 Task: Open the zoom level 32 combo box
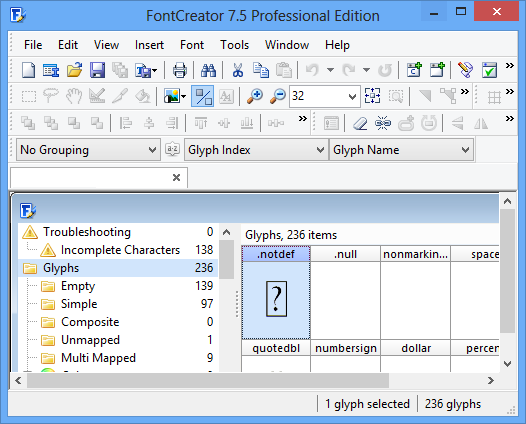tap(325, 97)
